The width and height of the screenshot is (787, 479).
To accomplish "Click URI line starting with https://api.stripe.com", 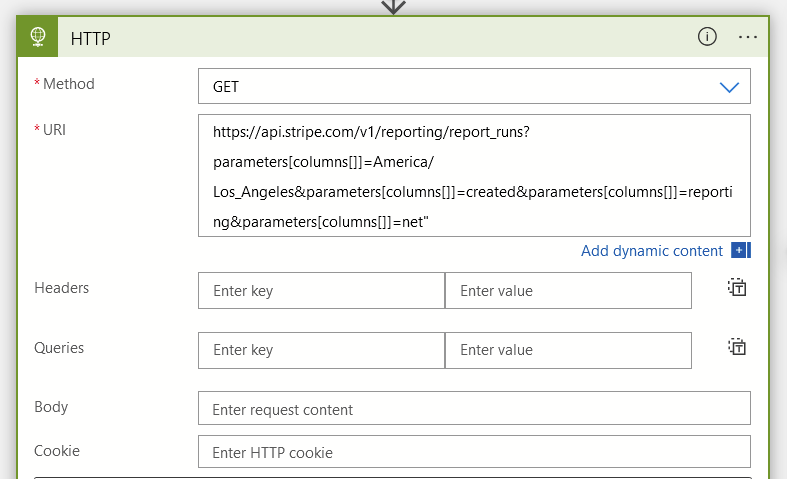I will click(x=371, y=132).
